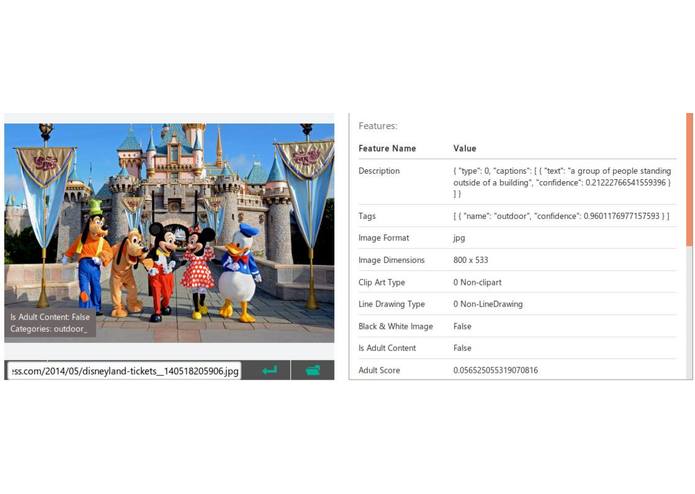Select the "Black & White Image" label

tap(395, 327)
